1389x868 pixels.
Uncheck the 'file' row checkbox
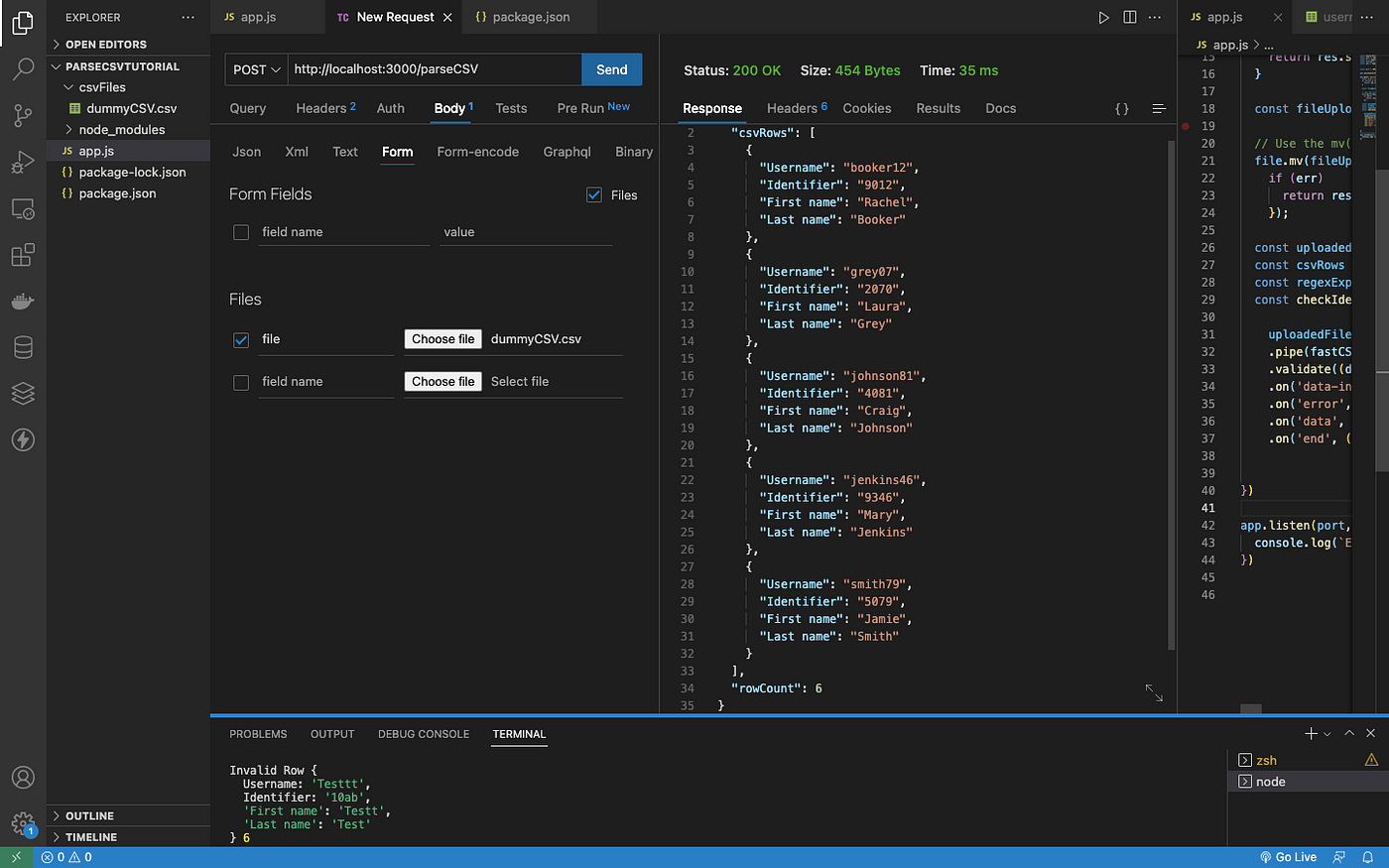pos(241,340)
